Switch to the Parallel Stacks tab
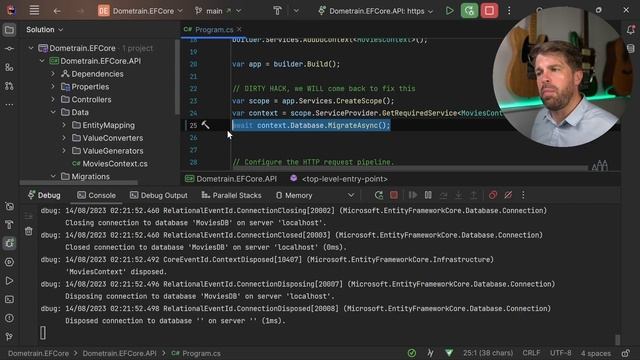Screen dimensions: 640x360 231,195
